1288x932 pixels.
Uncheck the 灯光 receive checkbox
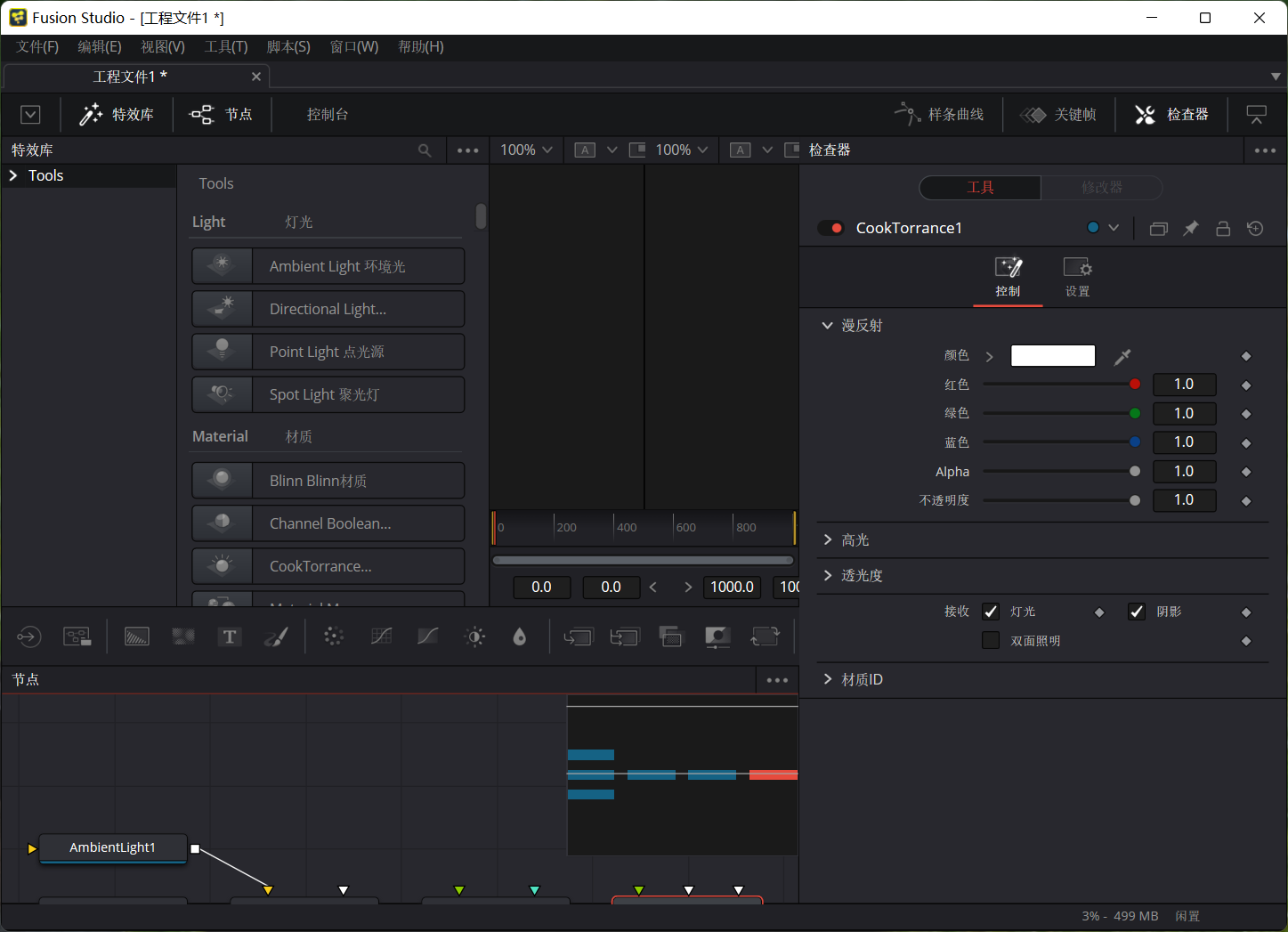pos(991,612)
